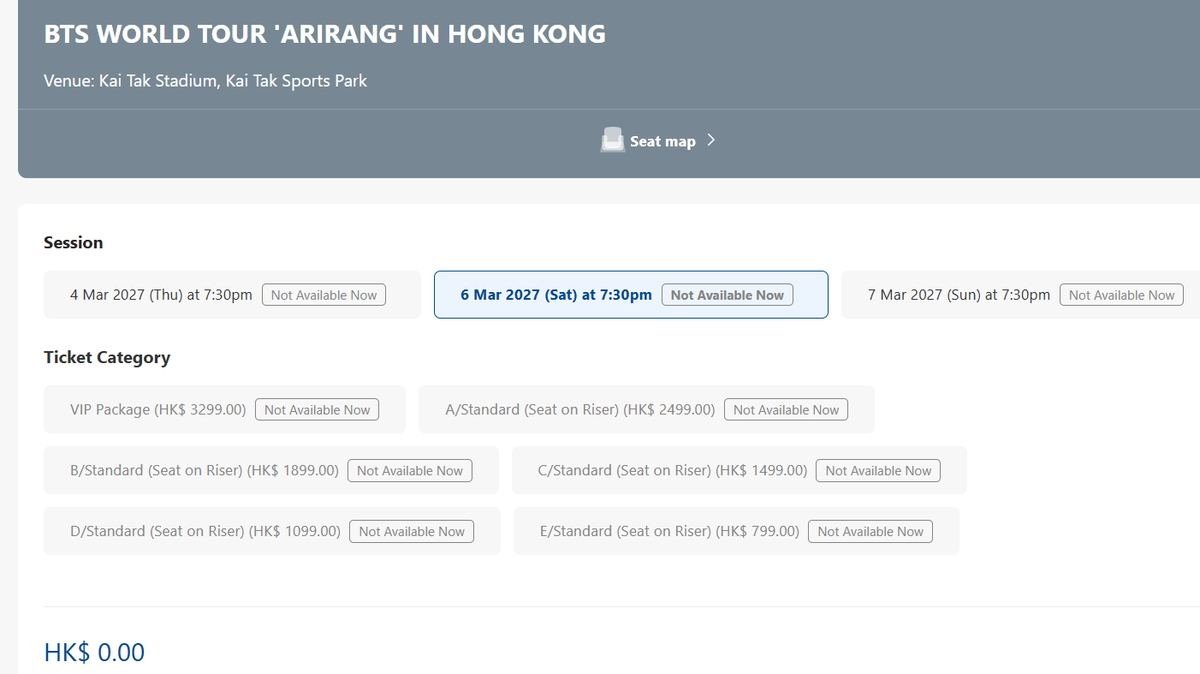Click the Session heading
The image size is (1200, 674).
pyautogui.click(x=73, y=243)
